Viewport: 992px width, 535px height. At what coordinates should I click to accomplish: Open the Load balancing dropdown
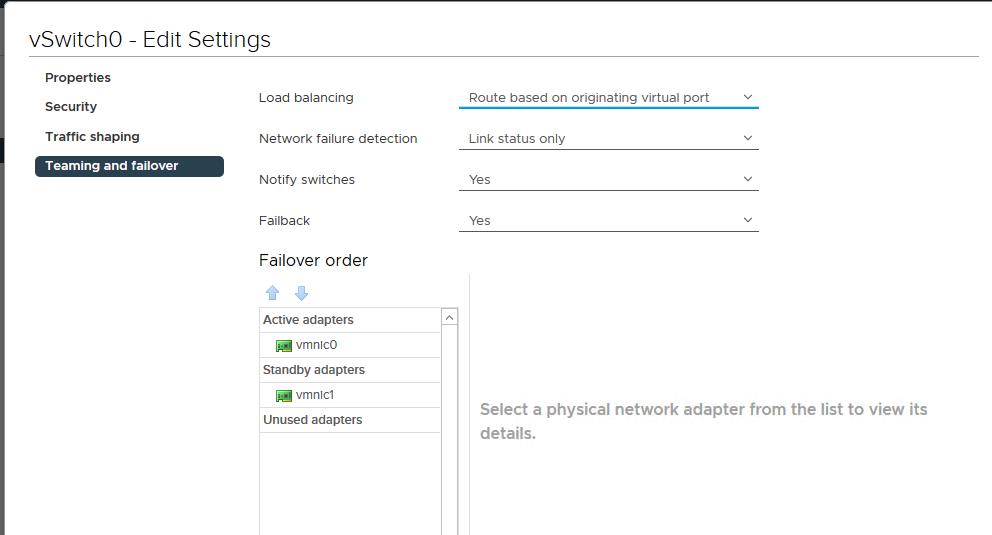click(608, 98)
